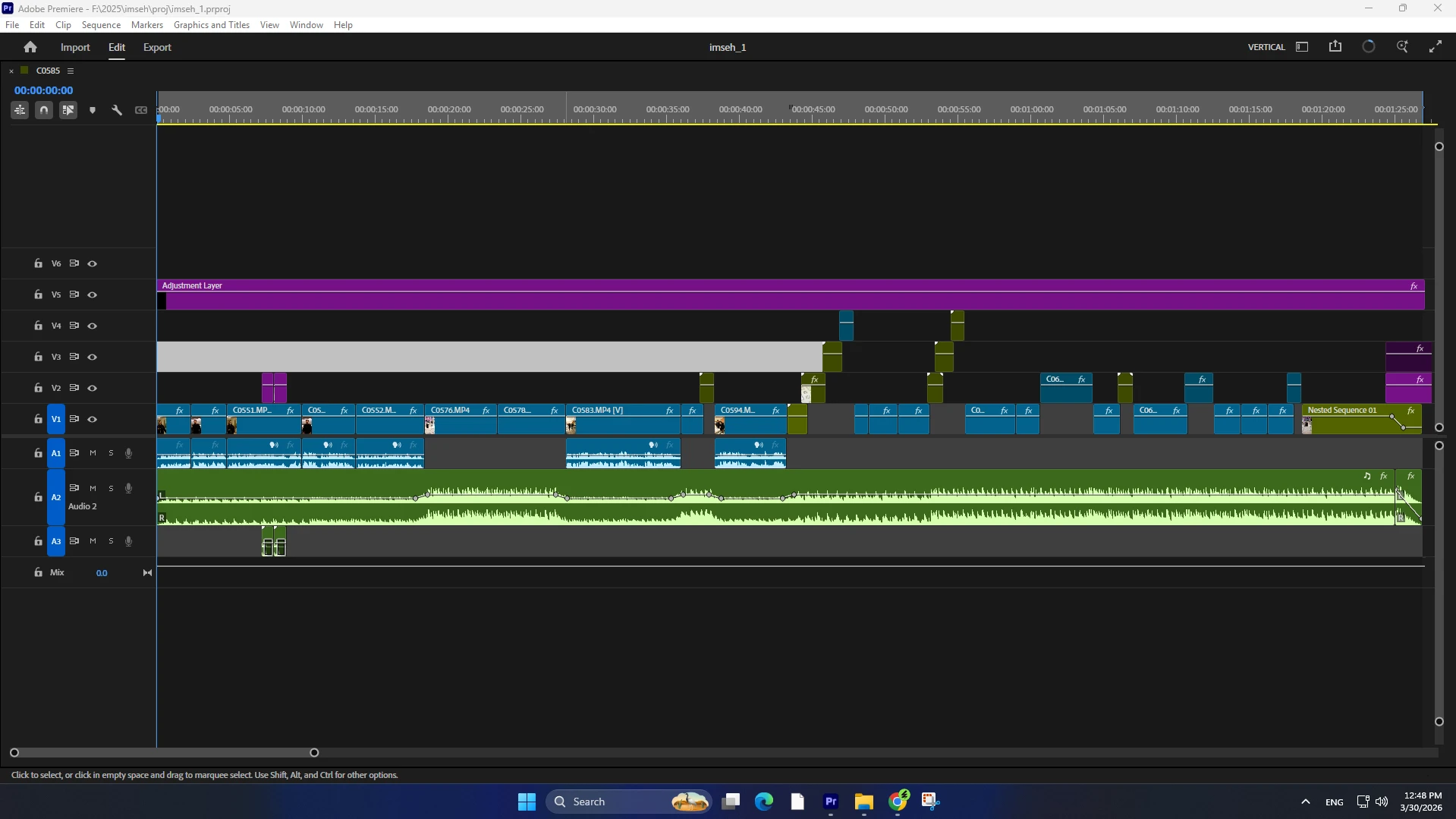This screenshot has height=819, width=1456.
Task: Solo the A2 audio track
Action: tap(111, 488)
